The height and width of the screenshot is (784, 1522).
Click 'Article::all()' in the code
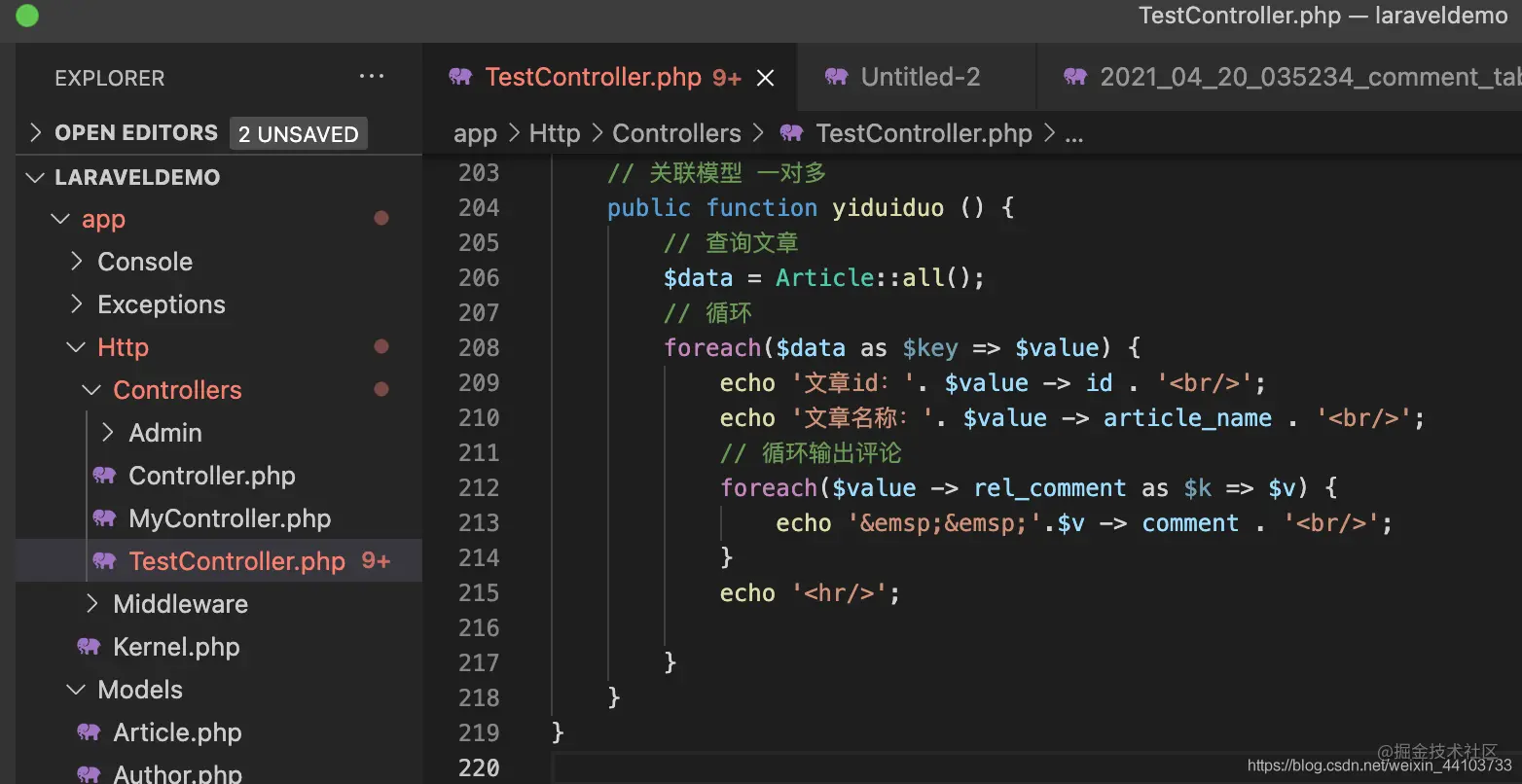click(x=872, y=277)
